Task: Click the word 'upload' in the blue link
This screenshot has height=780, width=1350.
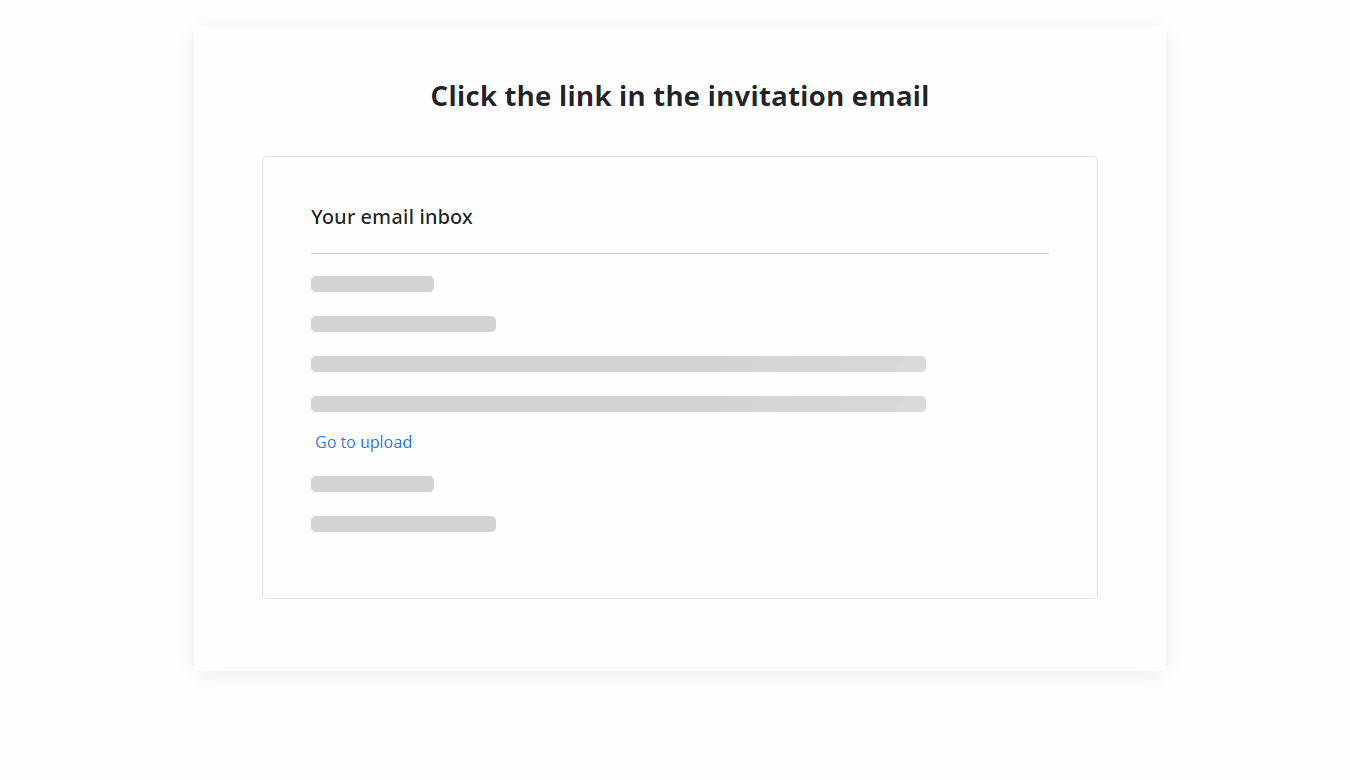Action: tap(386, 442)
